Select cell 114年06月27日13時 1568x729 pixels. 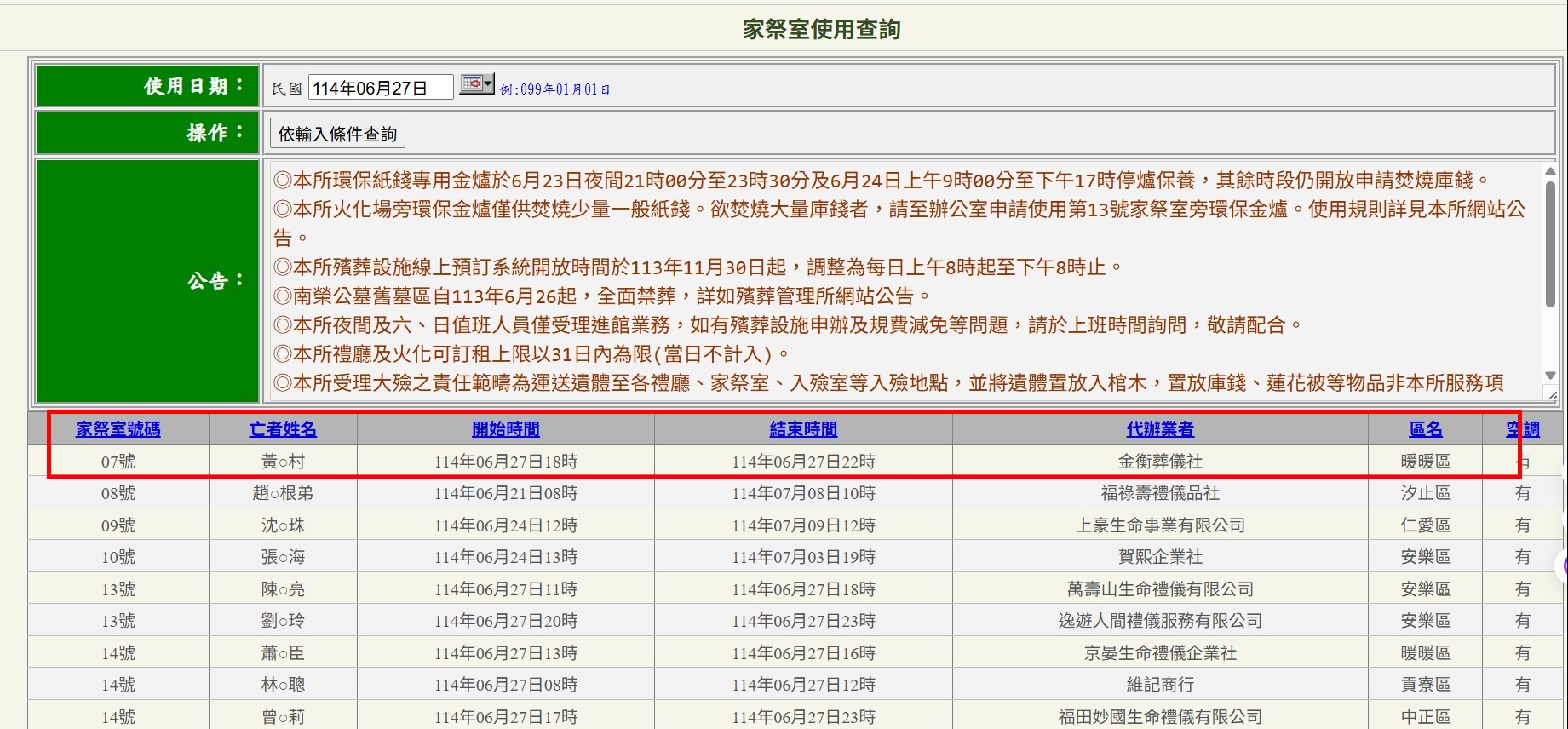(506, 653)
